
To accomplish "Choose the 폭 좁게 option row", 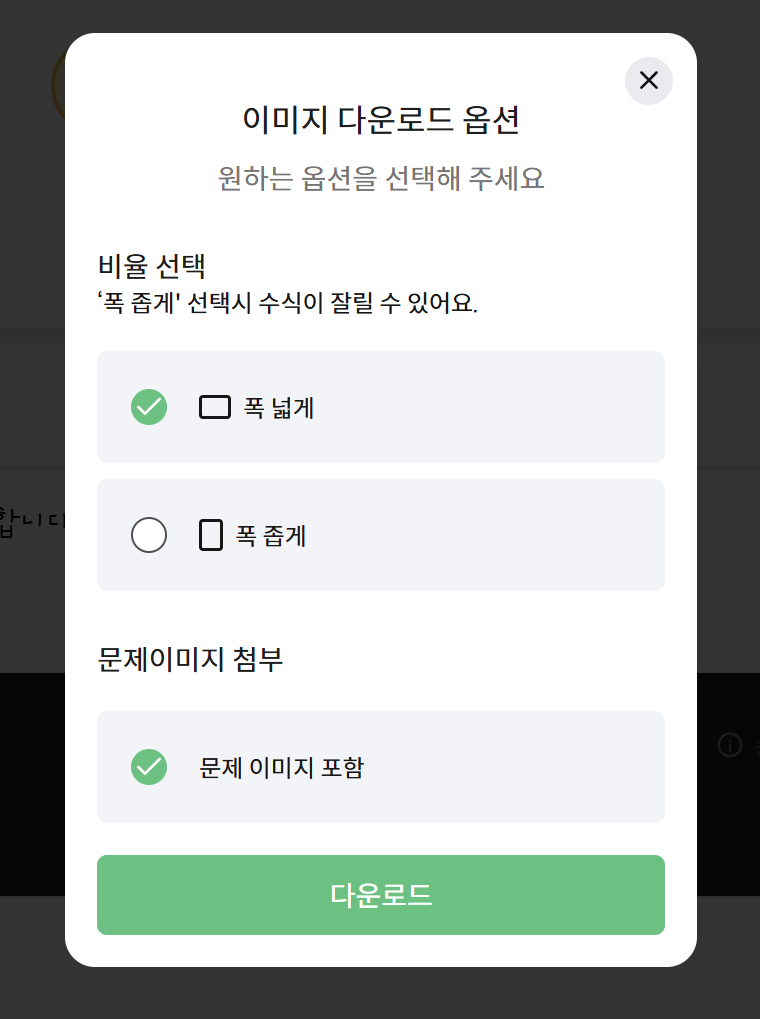I will click(381, 535).
